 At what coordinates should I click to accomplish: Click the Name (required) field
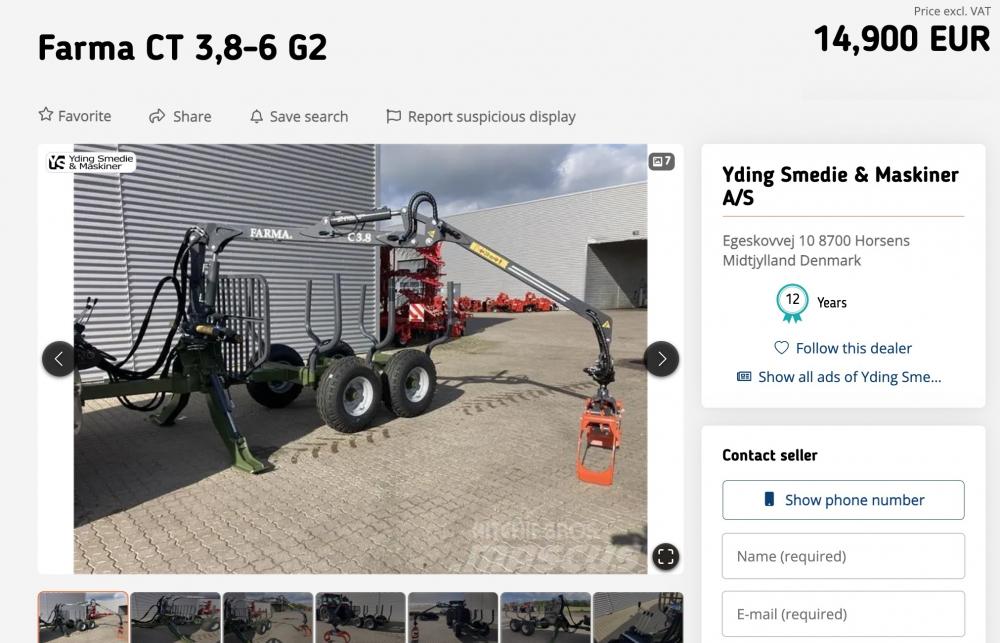point(843,556)
